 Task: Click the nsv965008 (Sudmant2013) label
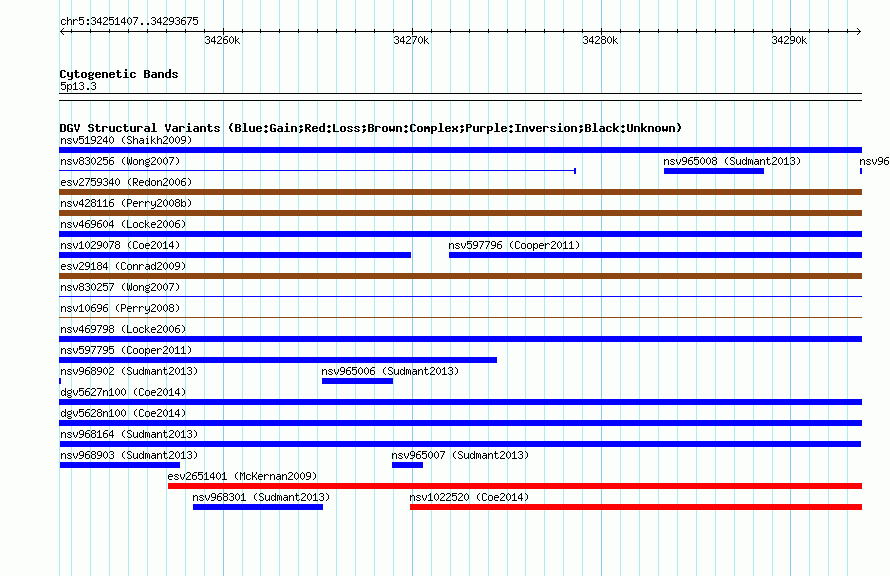pyautogui.click(x=732, y=161)
